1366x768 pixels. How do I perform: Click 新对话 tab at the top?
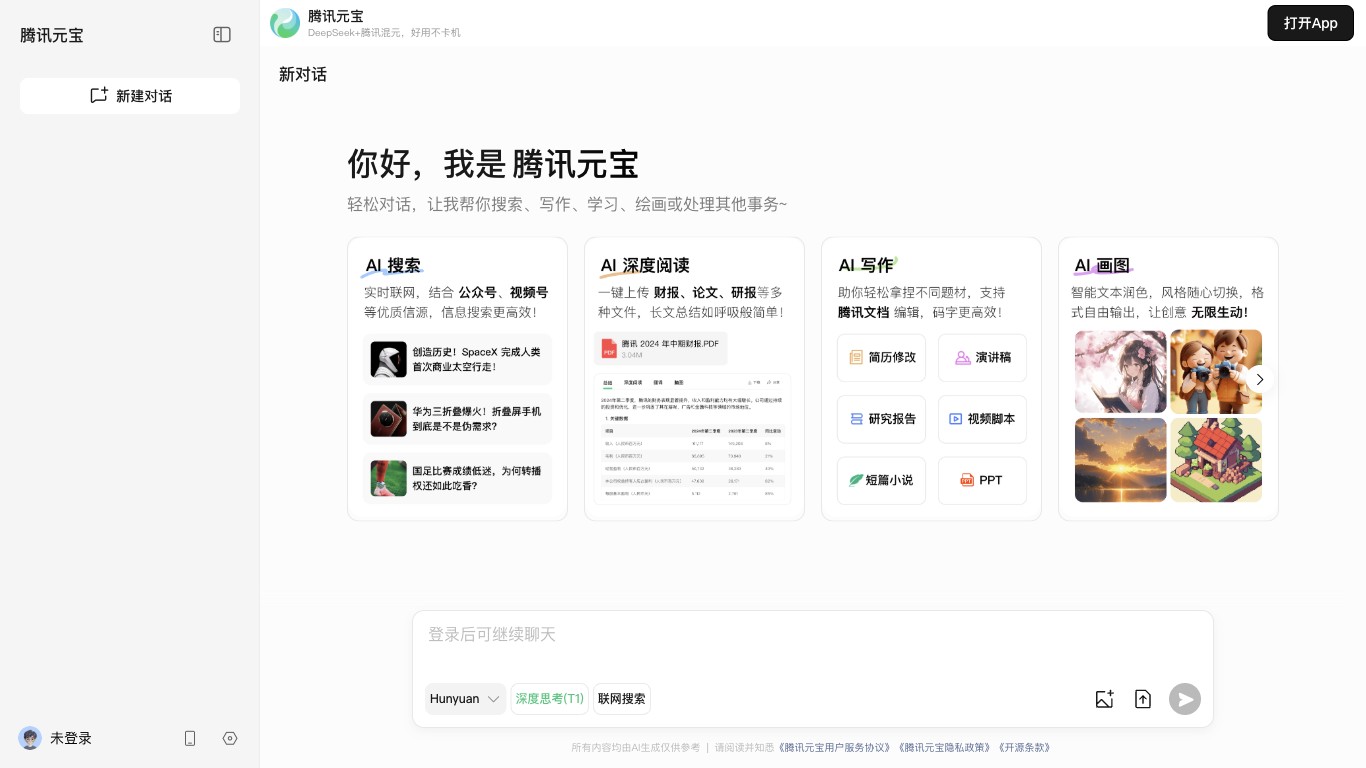[x=302, y=74]
